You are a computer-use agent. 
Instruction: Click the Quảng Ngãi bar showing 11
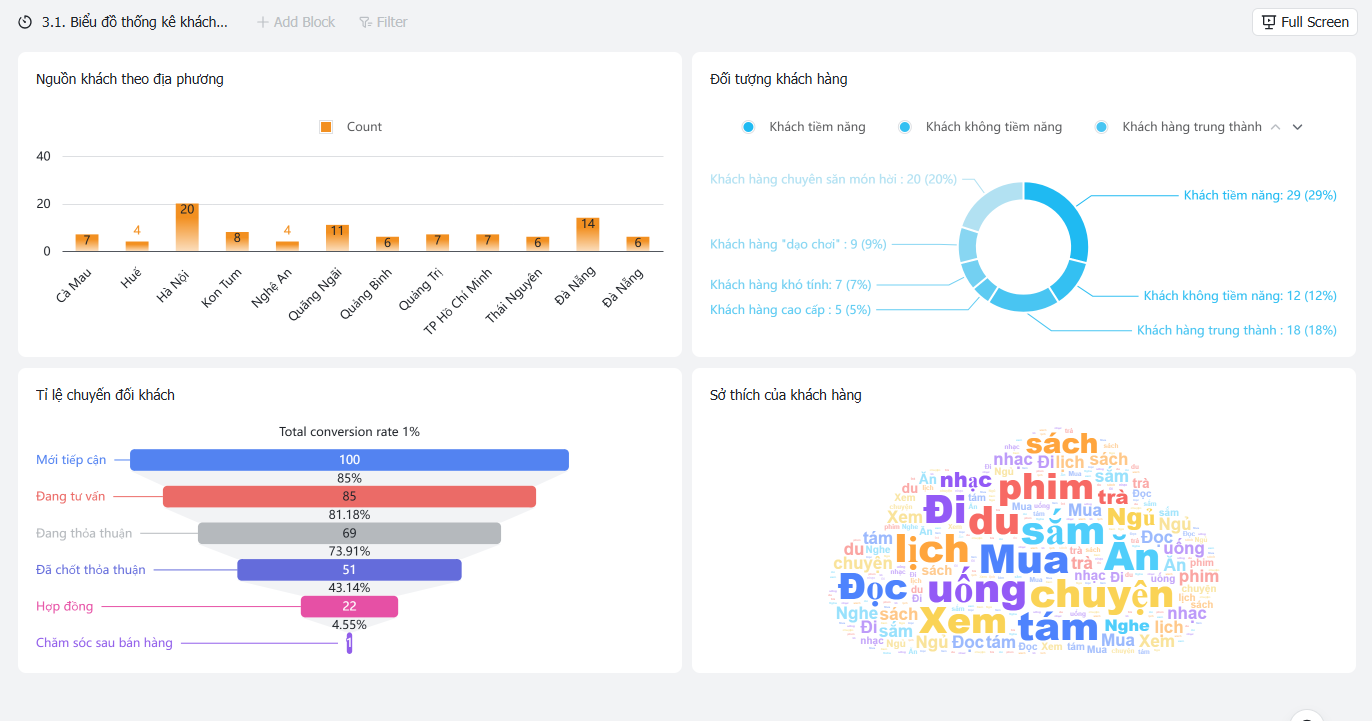click(x=337, y=238)
